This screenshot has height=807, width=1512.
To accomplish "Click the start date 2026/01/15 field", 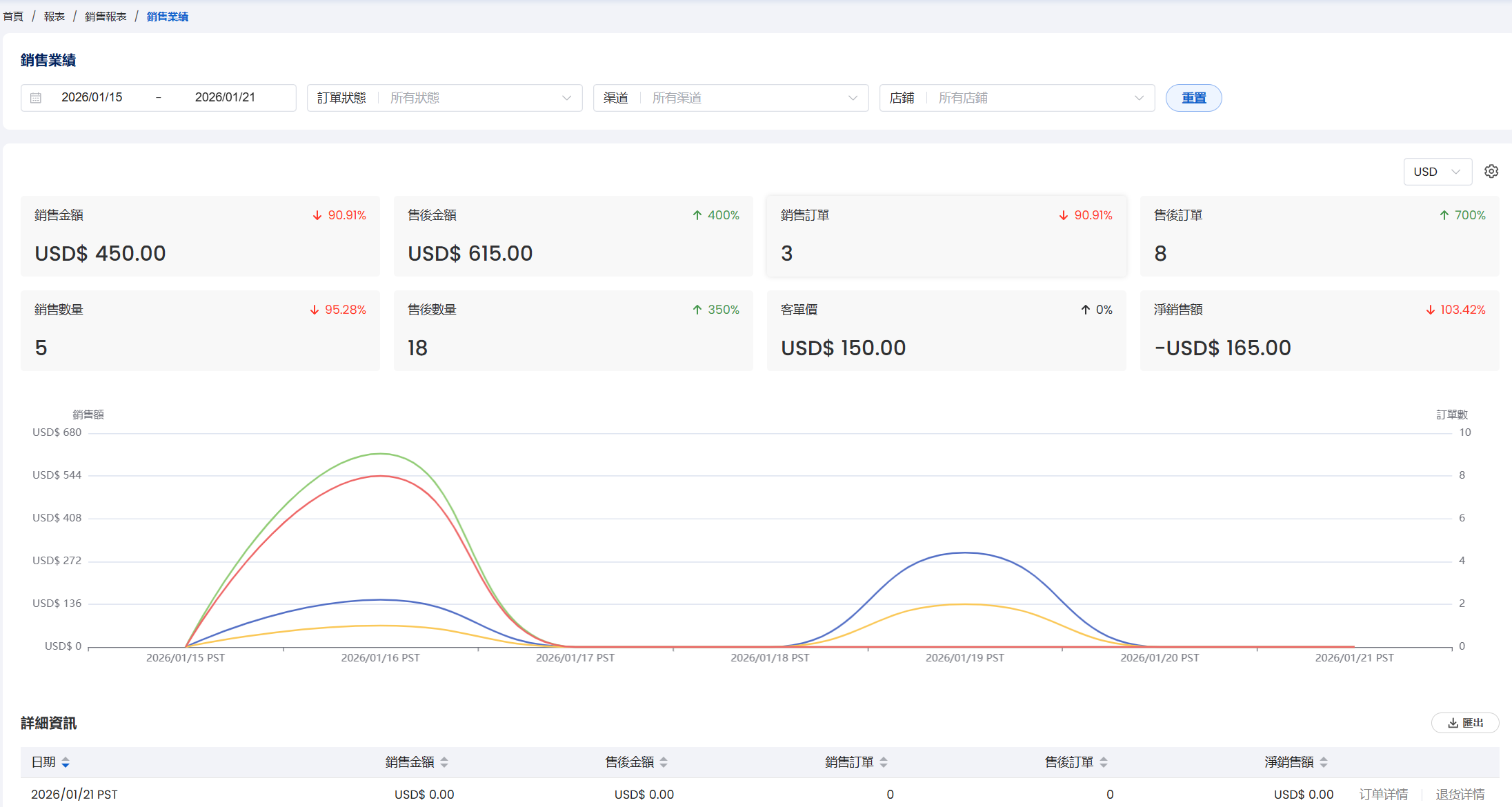I will 92,97.
